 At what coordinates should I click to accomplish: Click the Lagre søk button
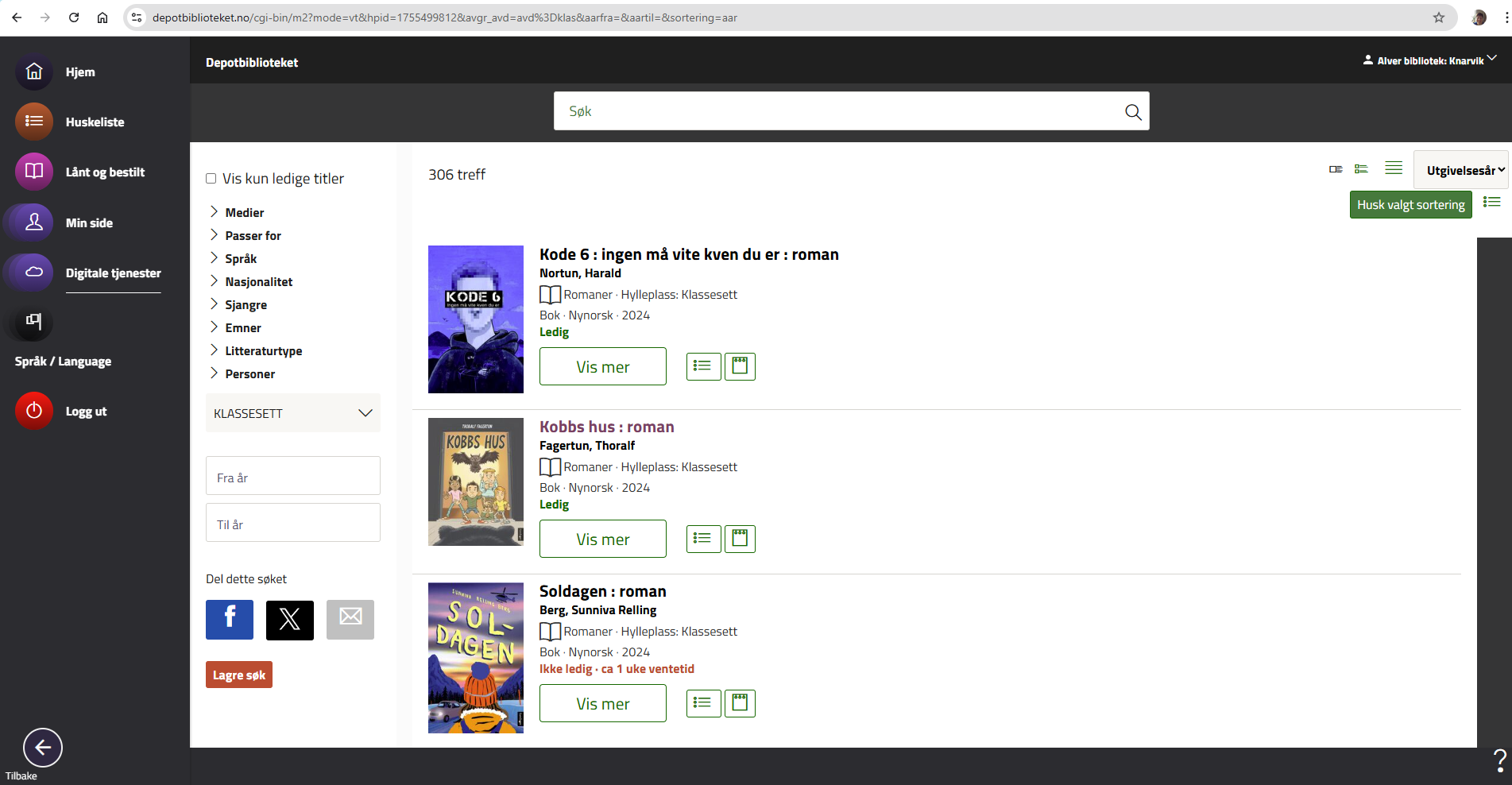[239, 675]
